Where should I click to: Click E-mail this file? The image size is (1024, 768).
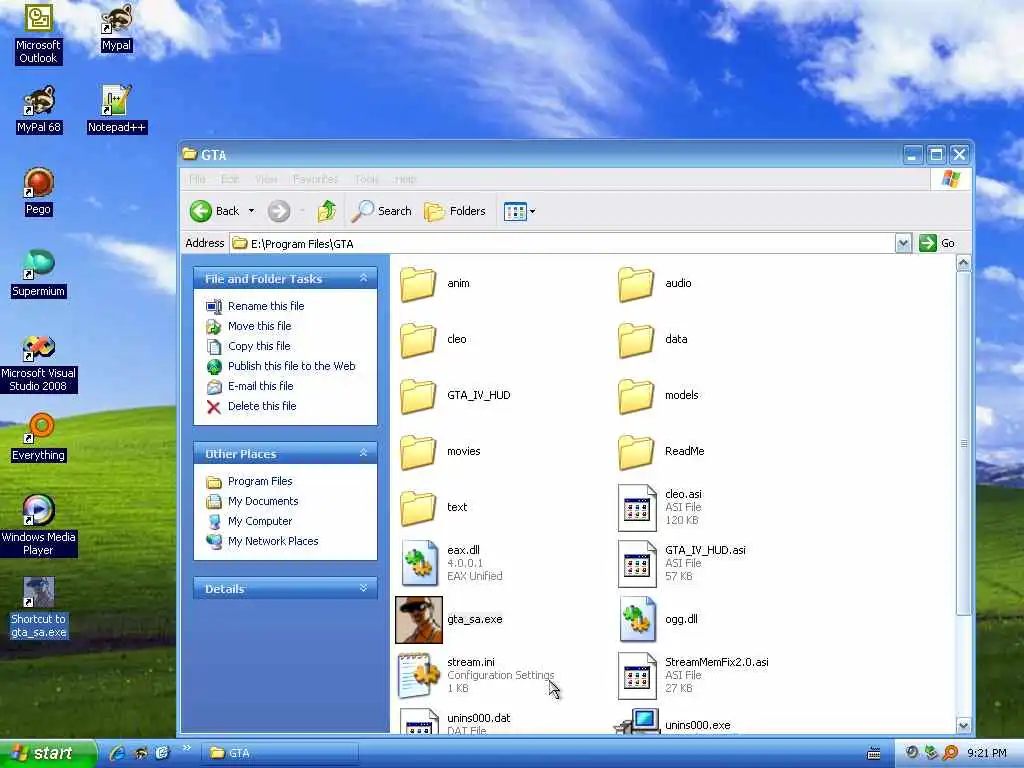261,386
